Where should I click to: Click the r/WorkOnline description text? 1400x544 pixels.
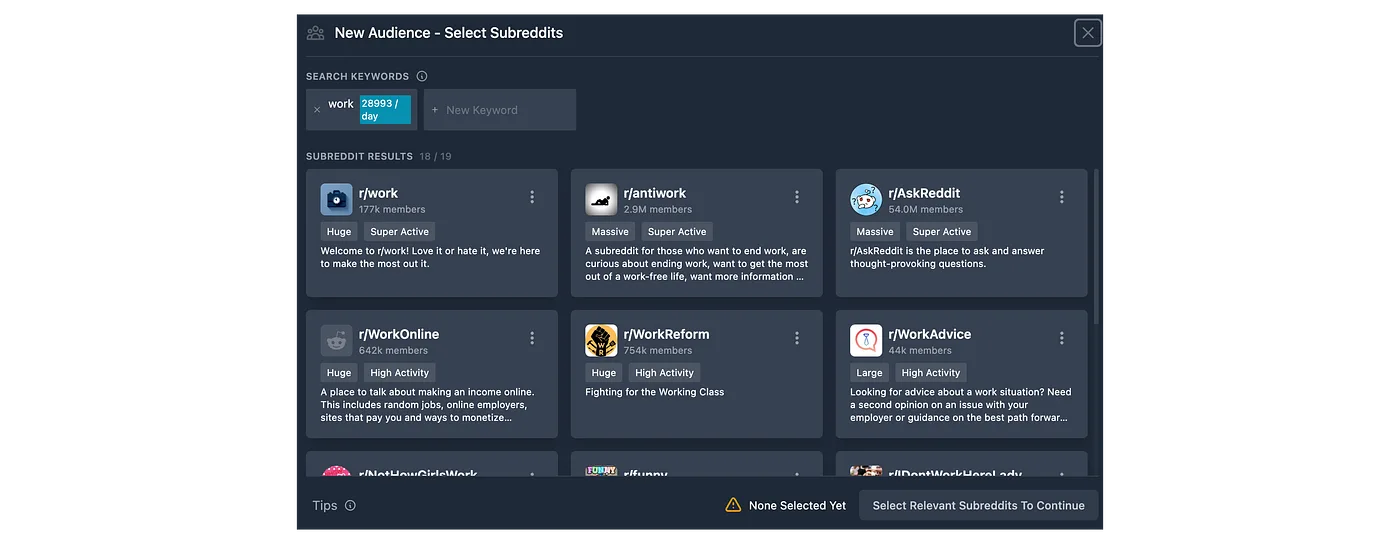click(428, 405)
